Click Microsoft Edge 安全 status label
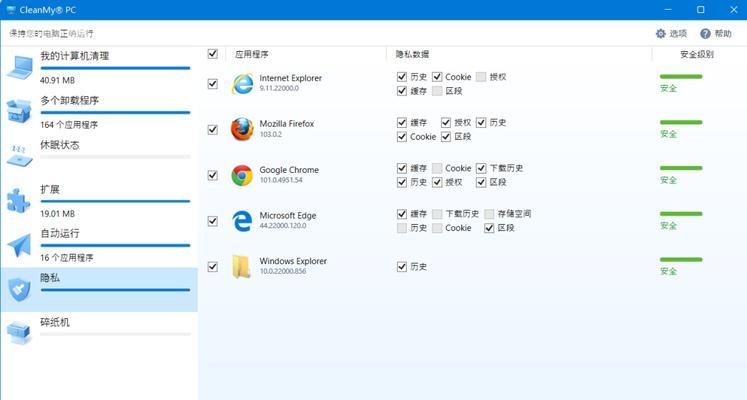The width and height of the screenshot is (747, 400). pos(668,226)
